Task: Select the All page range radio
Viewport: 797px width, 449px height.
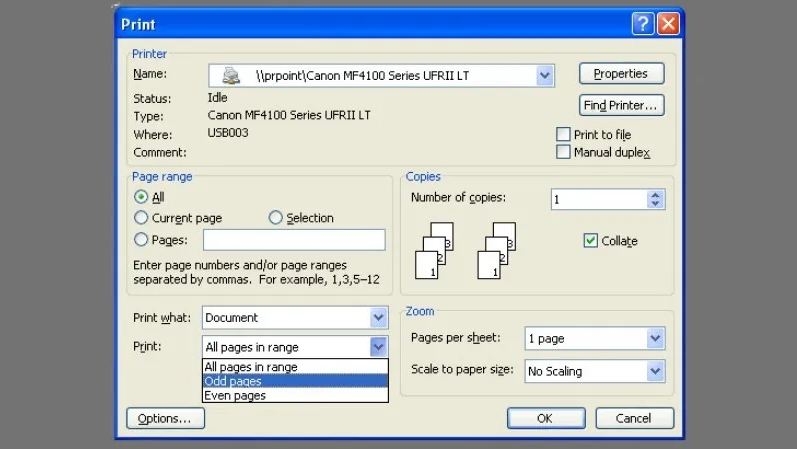Action: click(141, 197)
